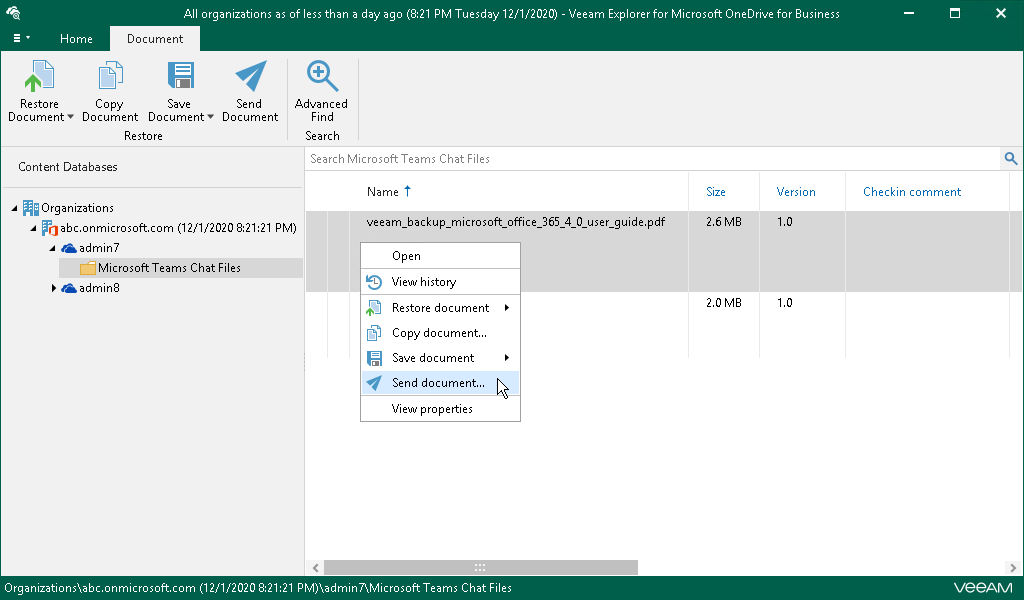Choose View properties menu entry
This screenshot has width=1024, height=600.
441,409
